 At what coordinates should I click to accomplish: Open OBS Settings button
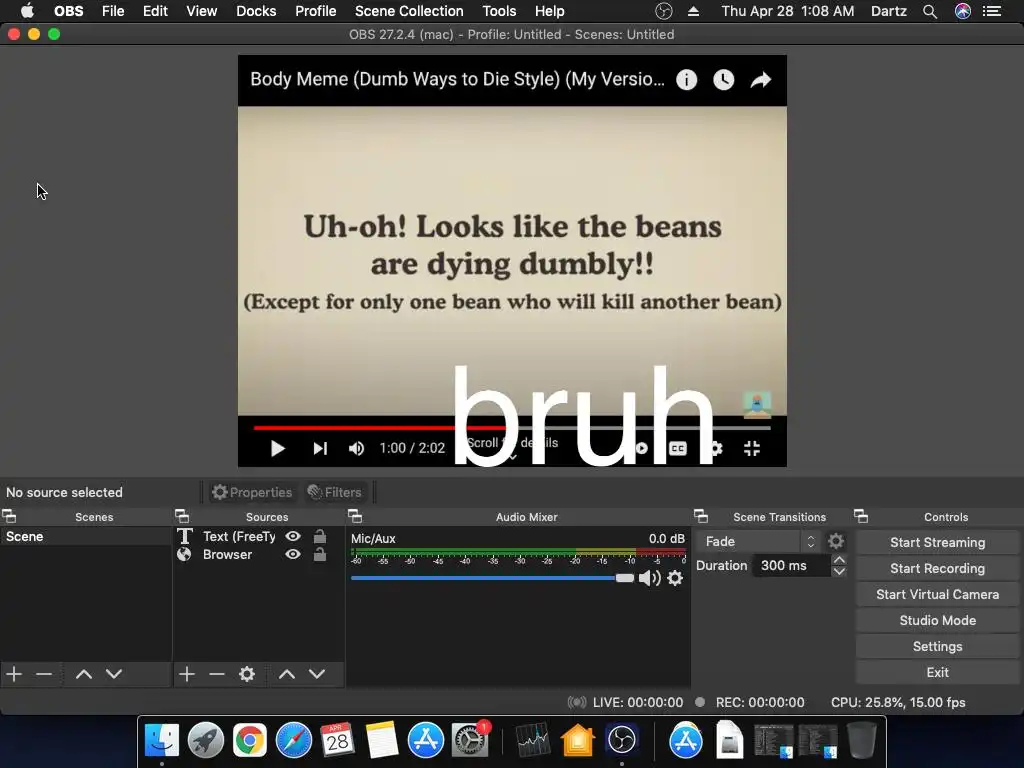point(937,647)
